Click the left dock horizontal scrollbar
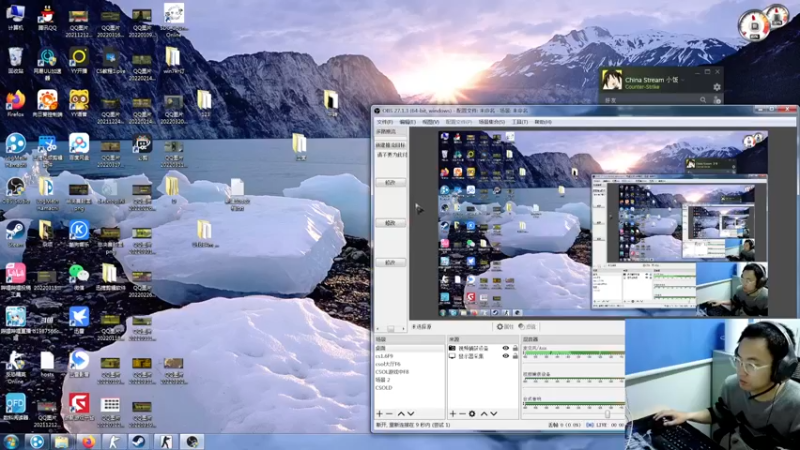 [x=391, y=329]
